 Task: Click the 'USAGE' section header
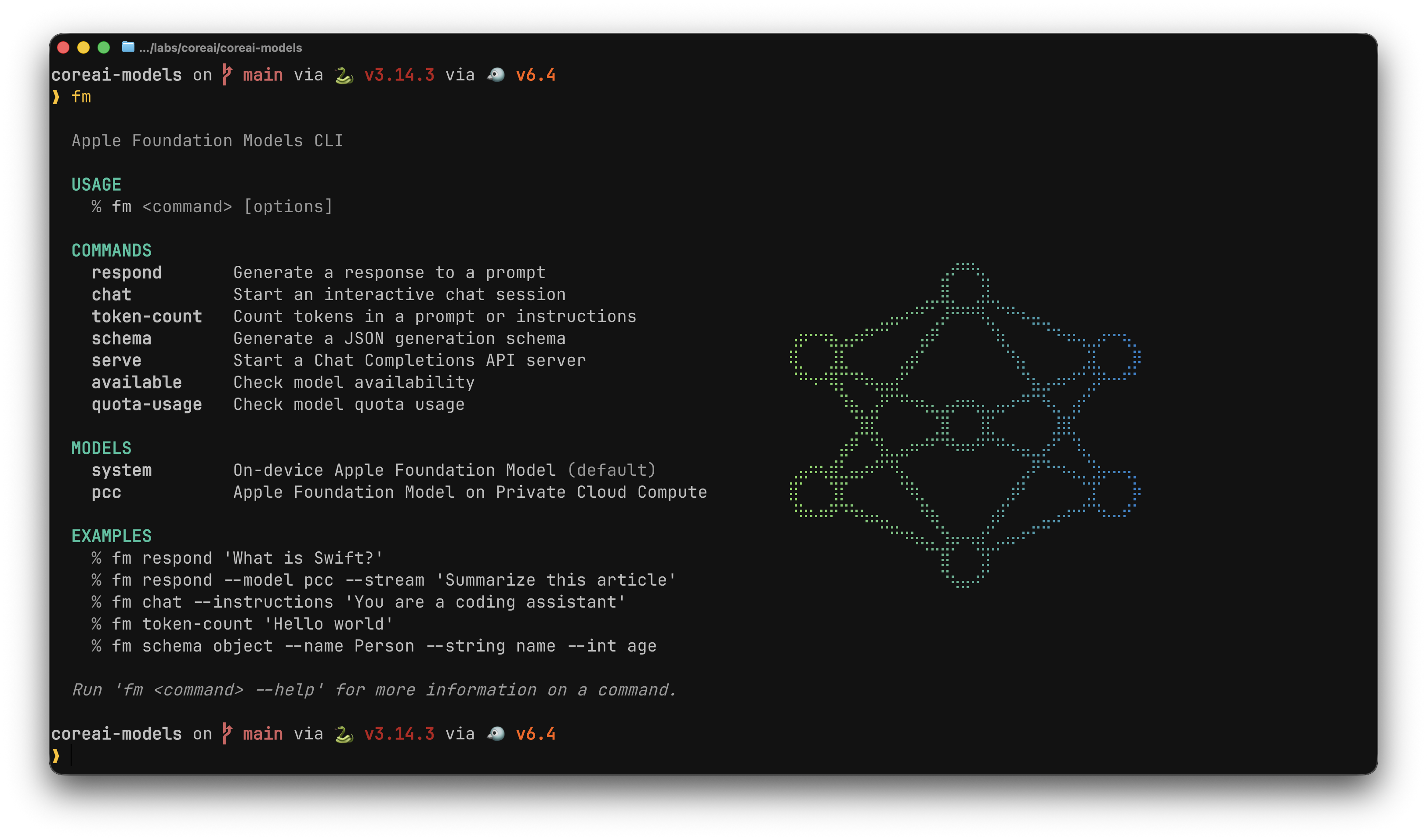[x=96, y=185]
